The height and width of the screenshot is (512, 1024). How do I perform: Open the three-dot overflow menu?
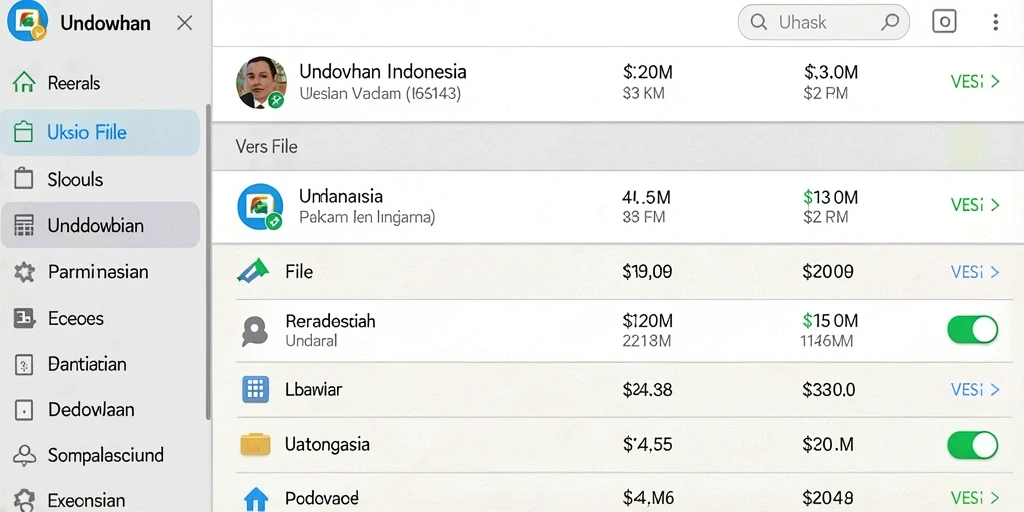[995, 22]
